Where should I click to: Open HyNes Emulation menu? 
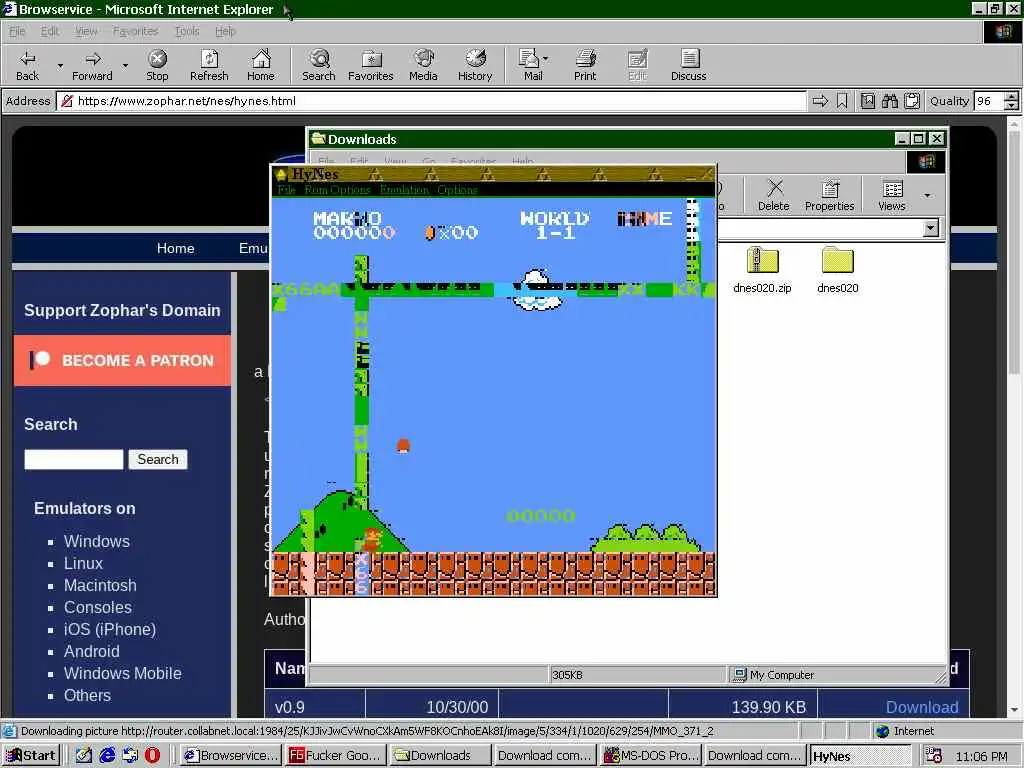click(404, 190)
